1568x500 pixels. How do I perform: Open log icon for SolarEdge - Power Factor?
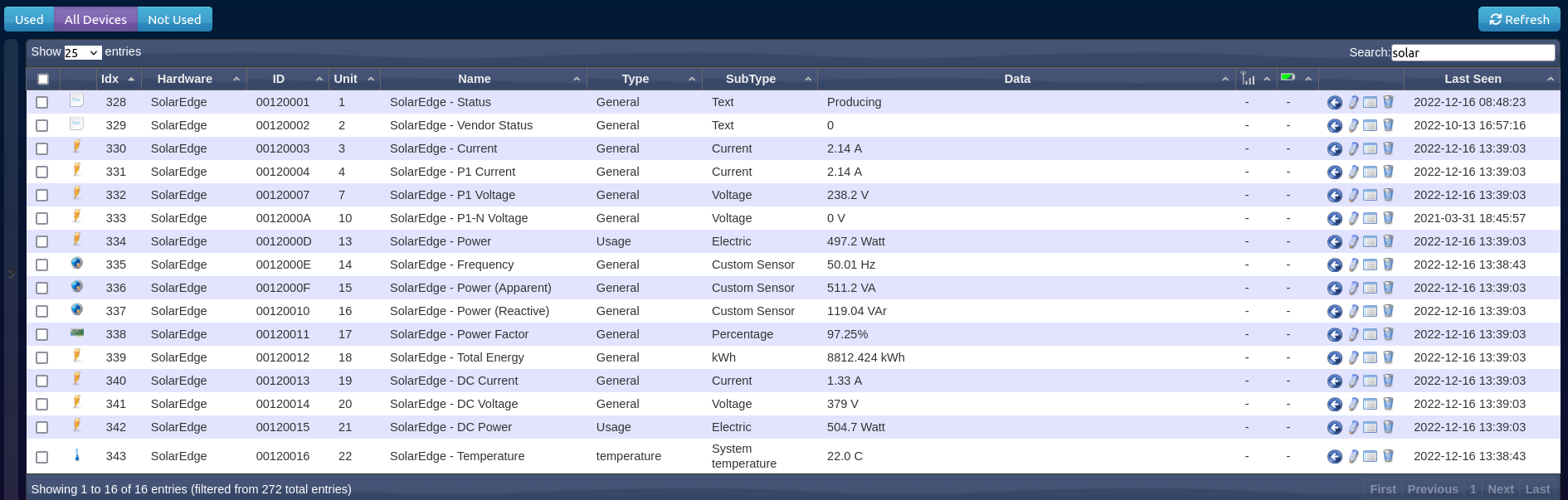coord(1371,335)
